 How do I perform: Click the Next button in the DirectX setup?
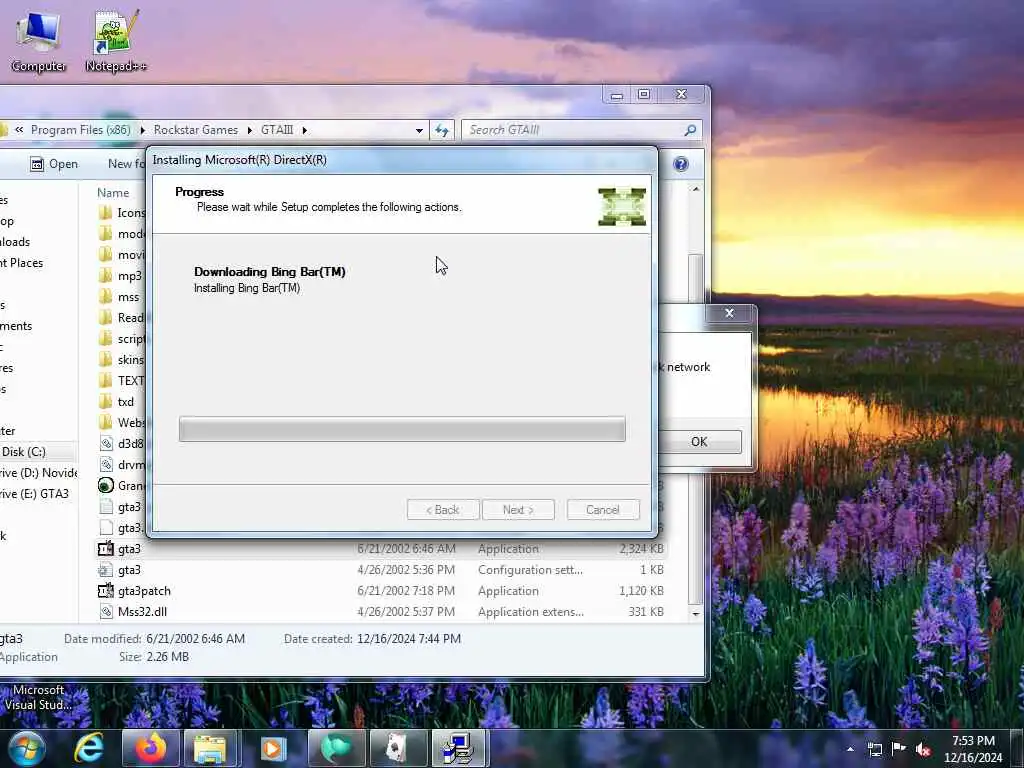tap(518, 509)
